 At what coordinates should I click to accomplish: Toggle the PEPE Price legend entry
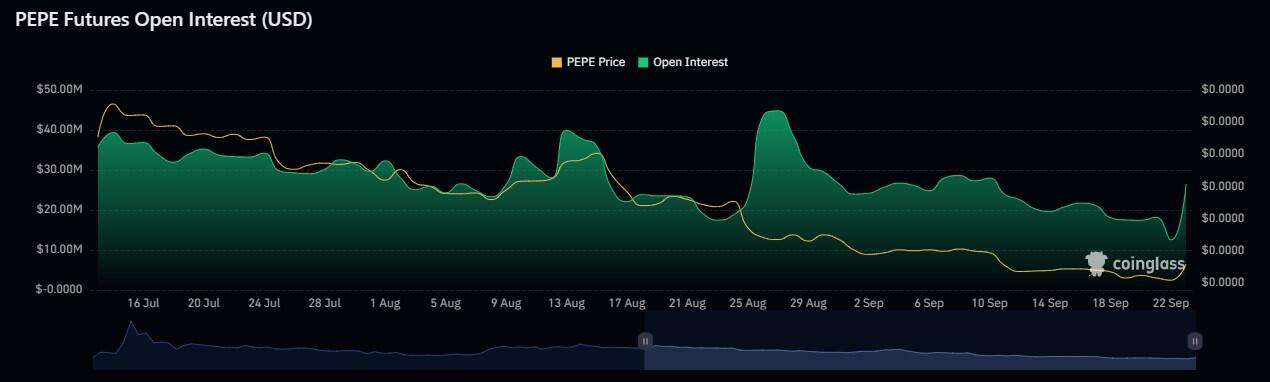click(588, 62)
